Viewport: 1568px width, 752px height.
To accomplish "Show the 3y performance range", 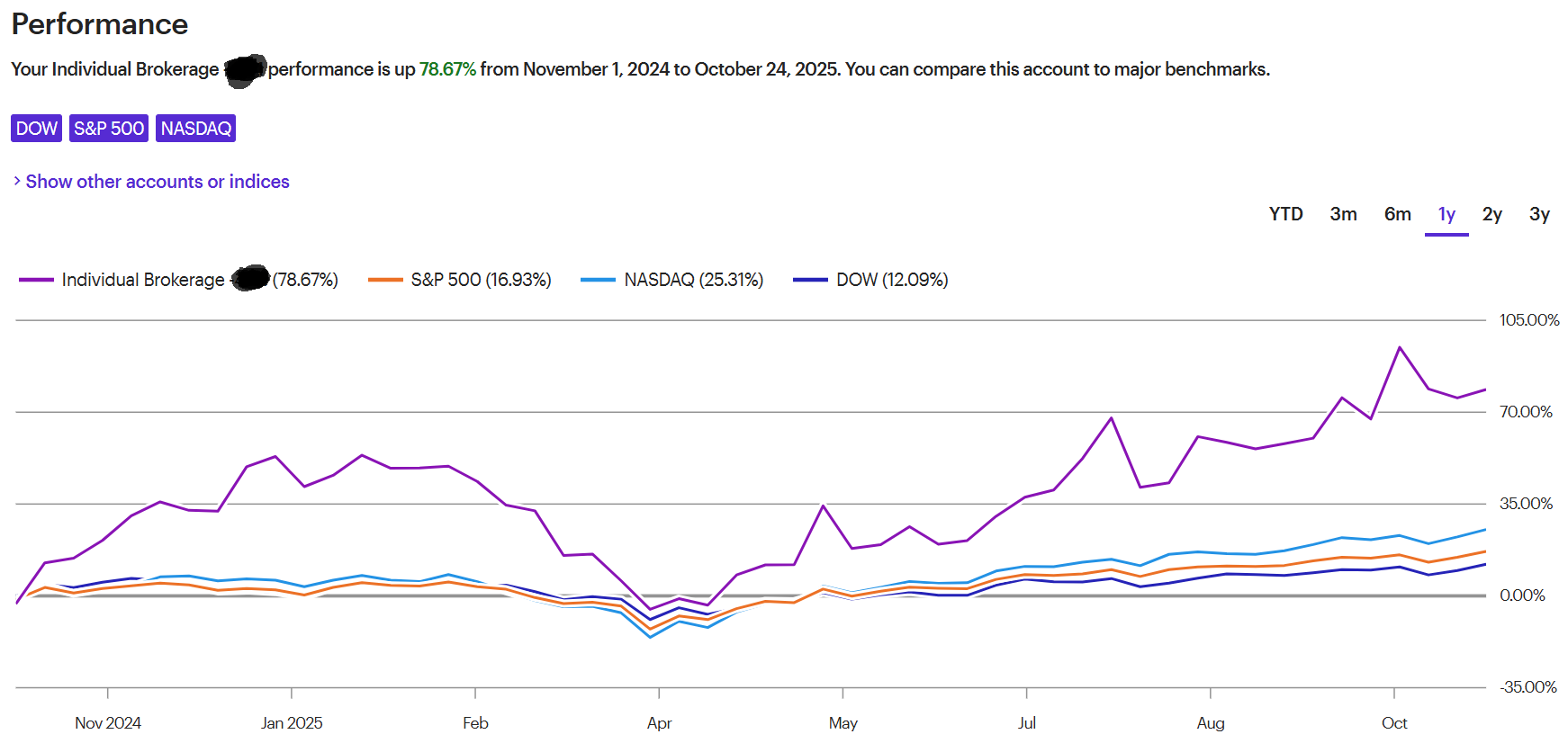I will pyautogui.click(x=1539, y=214).
